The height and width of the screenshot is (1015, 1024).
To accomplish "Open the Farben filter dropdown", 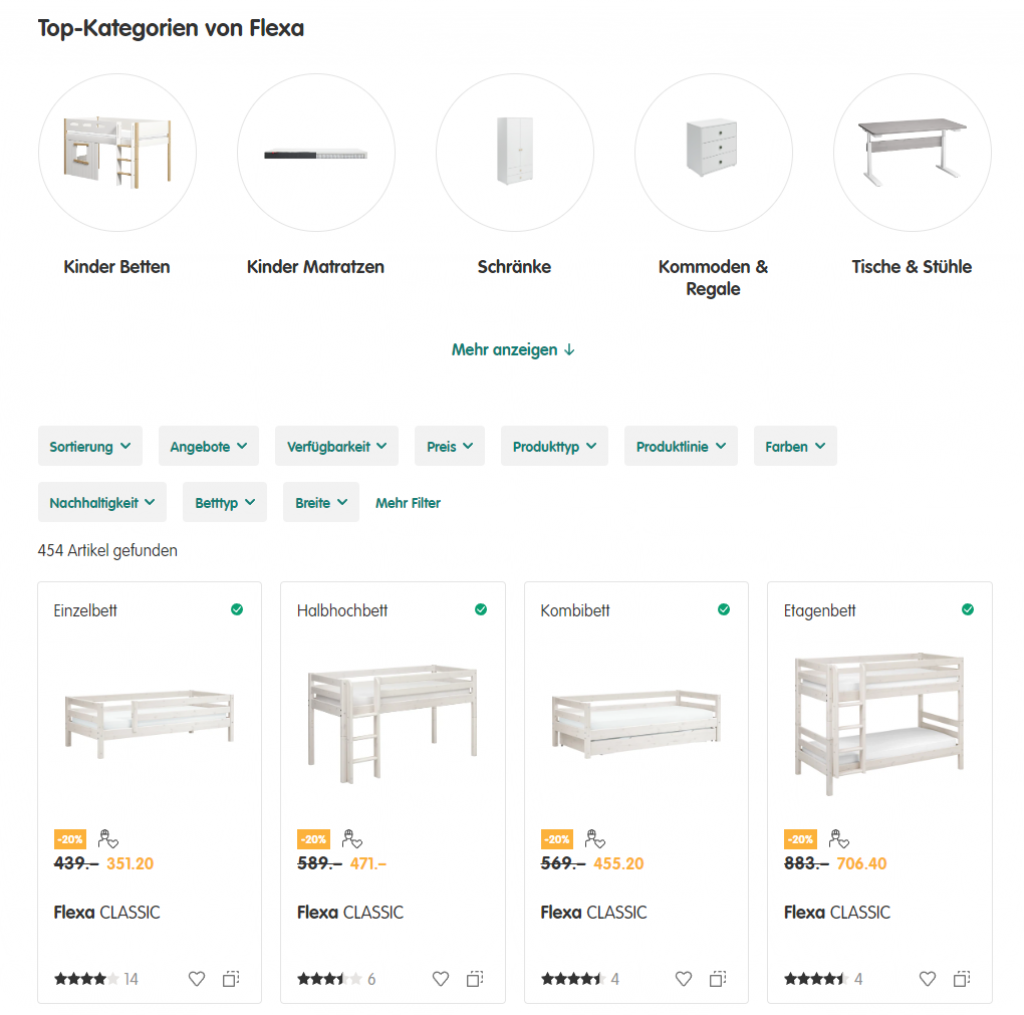I will 795,446.
